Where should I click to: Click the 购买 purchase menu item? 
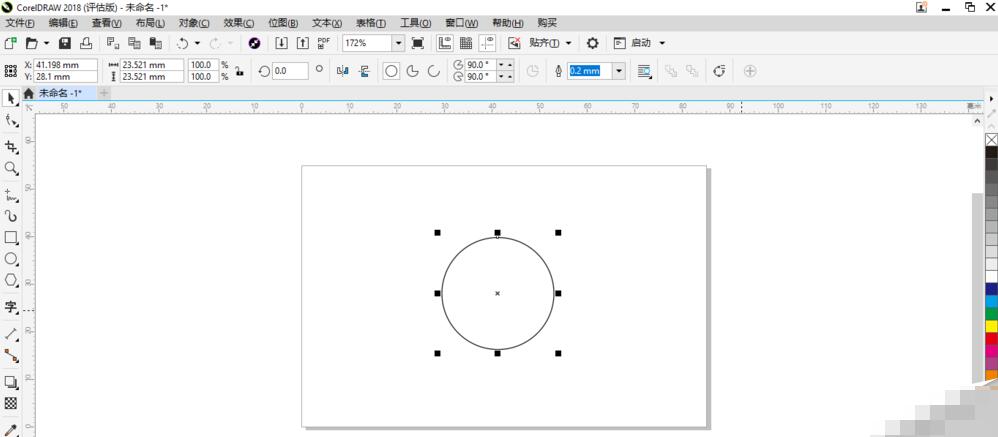(x=547, y=23)
